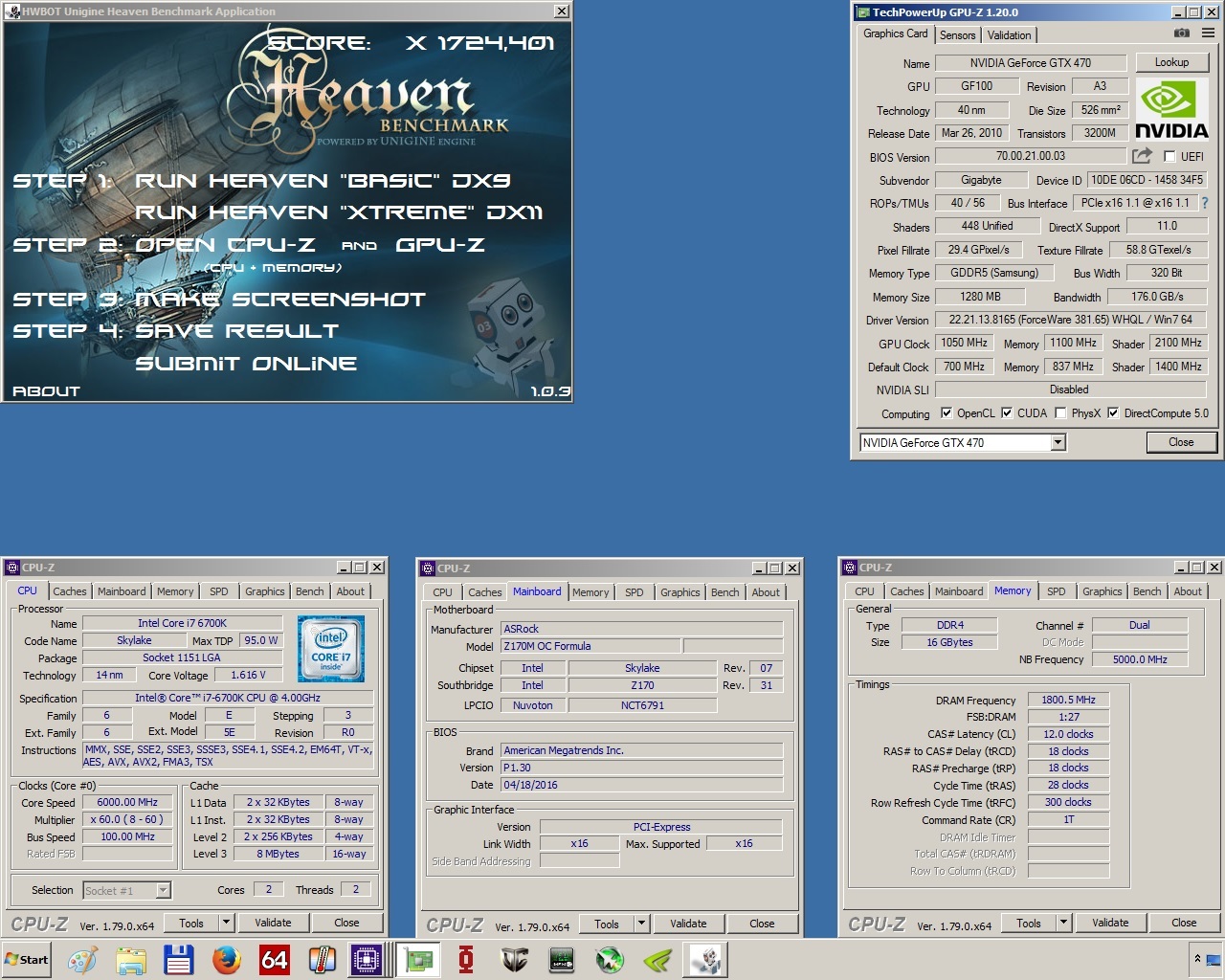The height and width of the screenshot is (980, 1225).
Task: Switch to GPU-Z Sensors tab
Action: pos(957,35)
